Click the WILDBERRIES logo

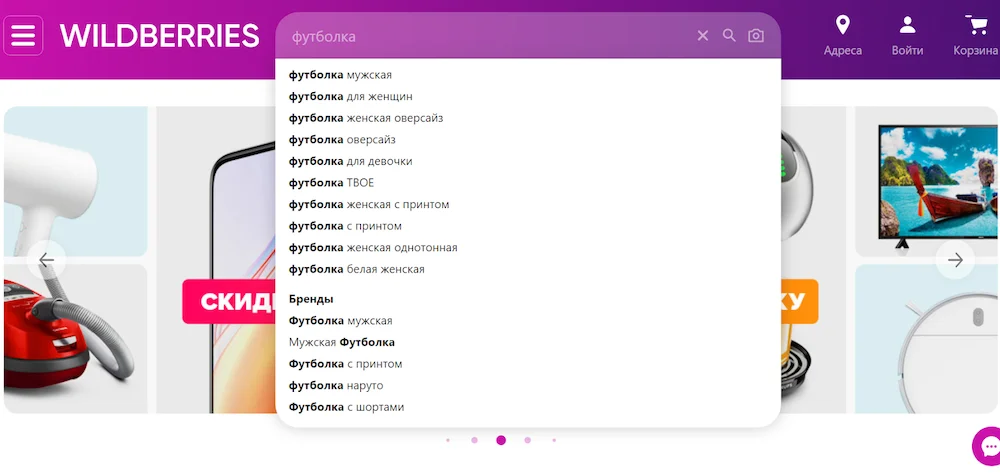click(x=159, y=36)
